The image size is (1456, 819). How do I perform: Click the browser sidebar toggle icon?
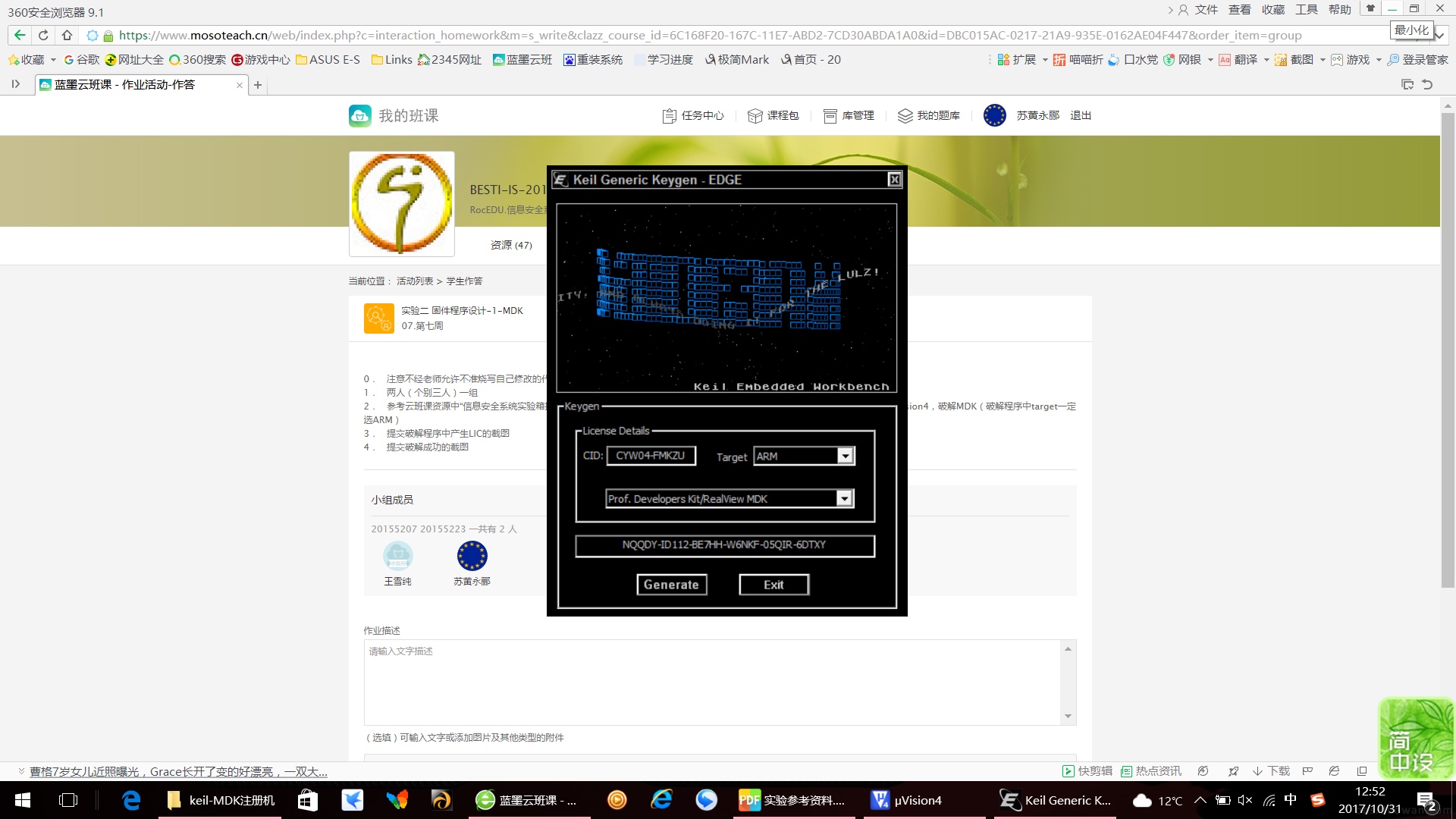coord(16,84)
